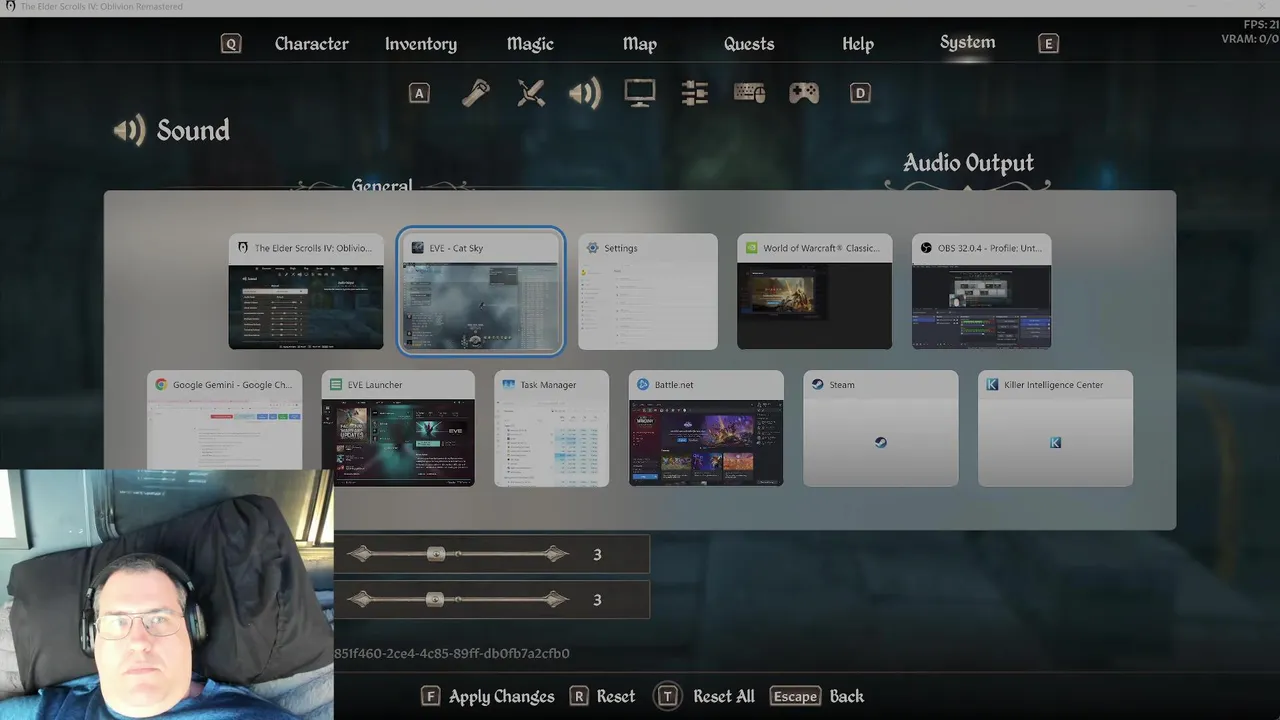Open the Inventory tab
Viewport: 1280px width, 720px height.
click(421, 44)
